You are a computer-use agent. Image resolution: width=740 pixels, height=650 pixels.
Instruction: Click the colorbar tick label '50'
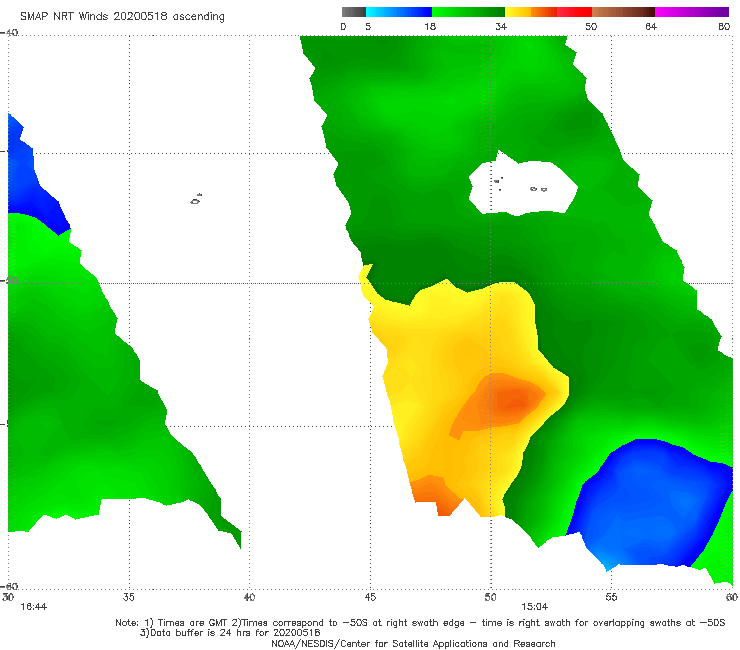point(591,26)
